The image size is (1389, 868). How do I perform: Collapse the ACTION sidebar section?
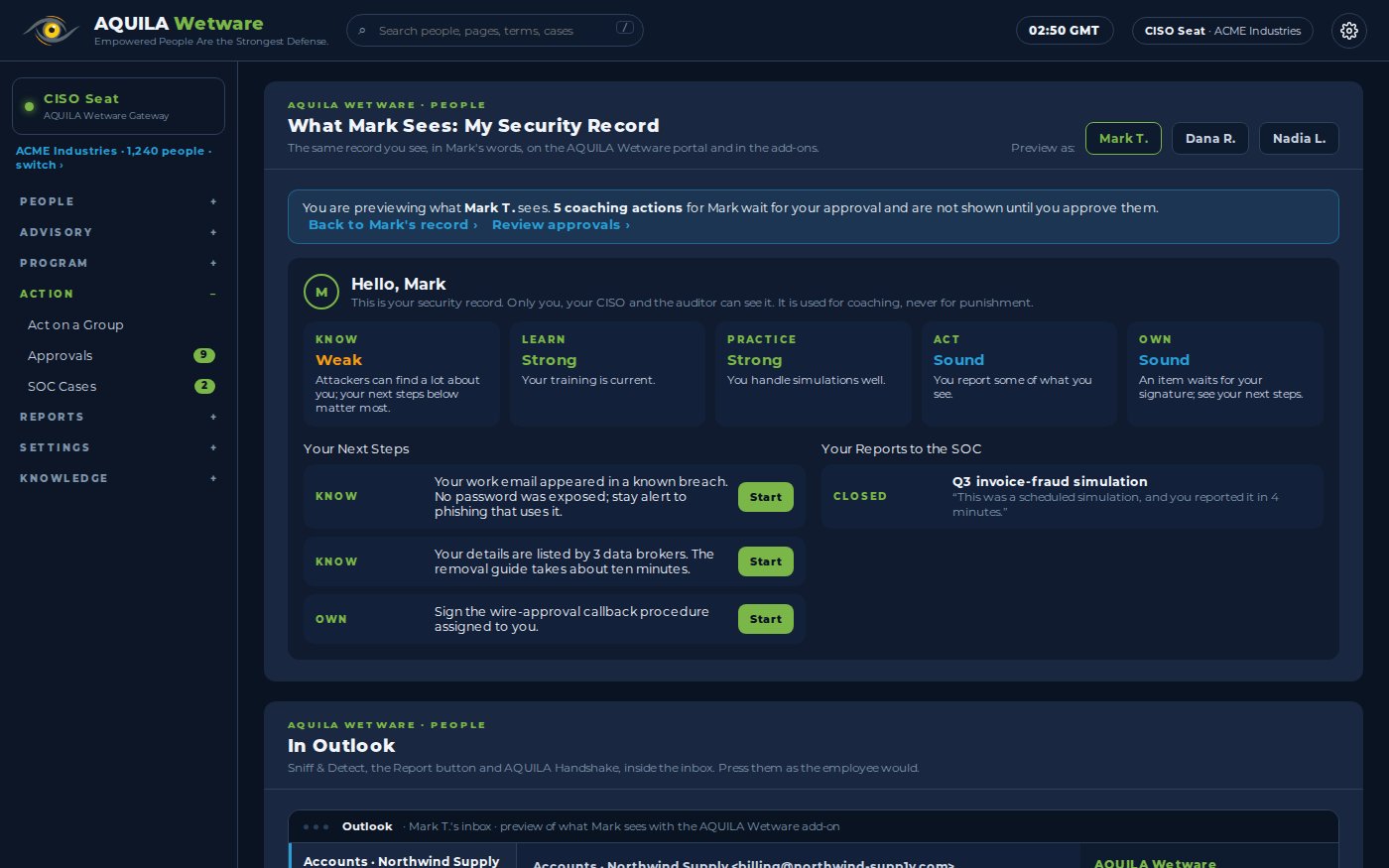118,294
